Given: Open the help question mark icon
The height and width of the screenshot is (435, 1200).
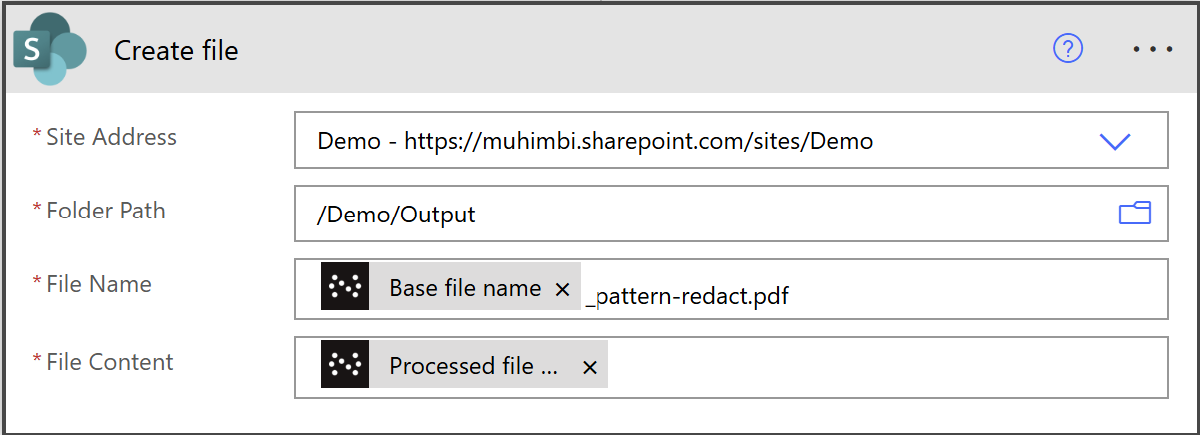Looking at the screenshot, I should click(x=1068, y=48).
